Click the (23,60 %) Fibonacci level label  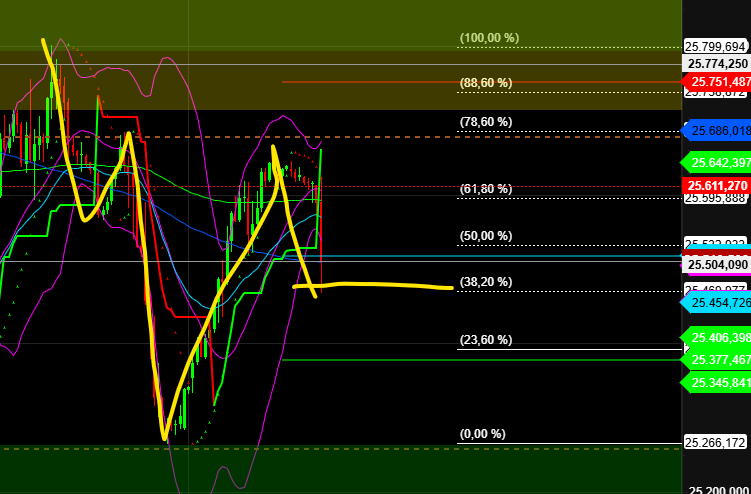[486, 340]
